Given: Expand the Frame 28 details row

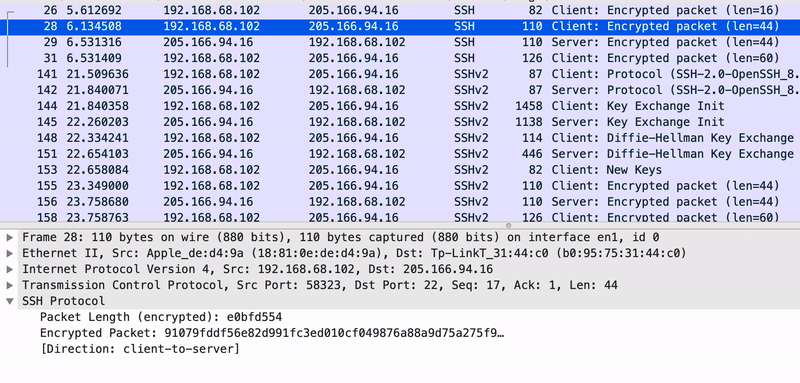Looking at the screenshot, I should tap(10, 237).
